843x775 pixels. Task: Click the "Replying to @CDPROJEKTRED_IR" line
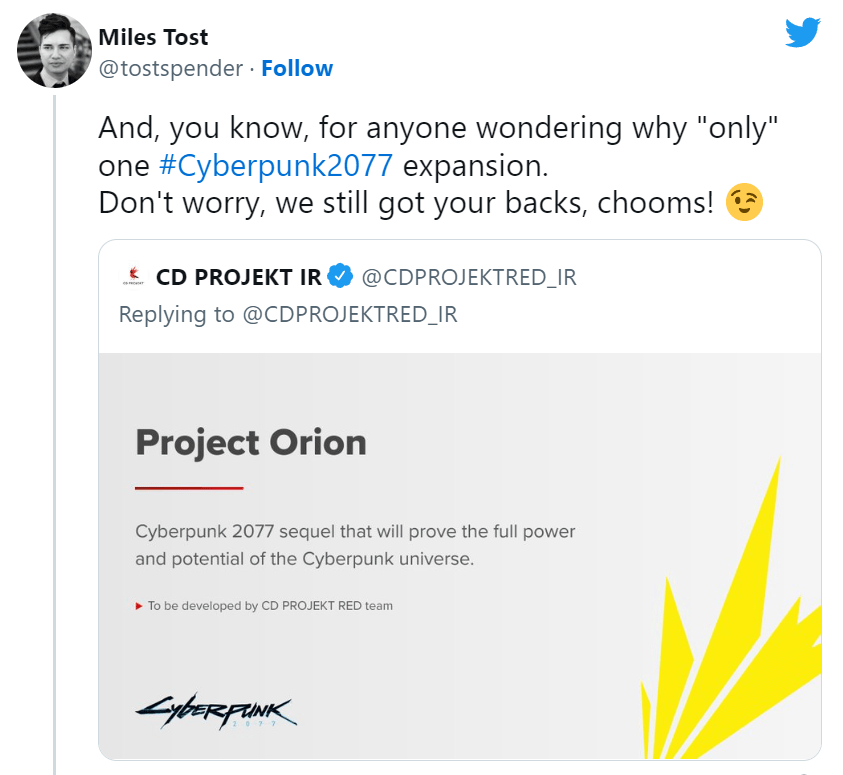click(x=288, y=314)
